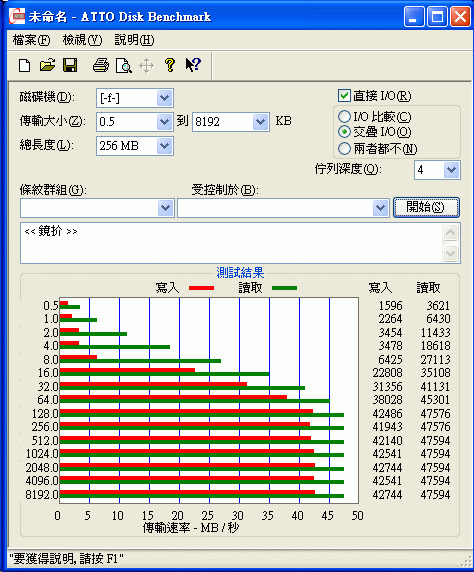Click the 8192.0 row label in chart
Viewport: 474px width, 572px height.
pos(42,495)
